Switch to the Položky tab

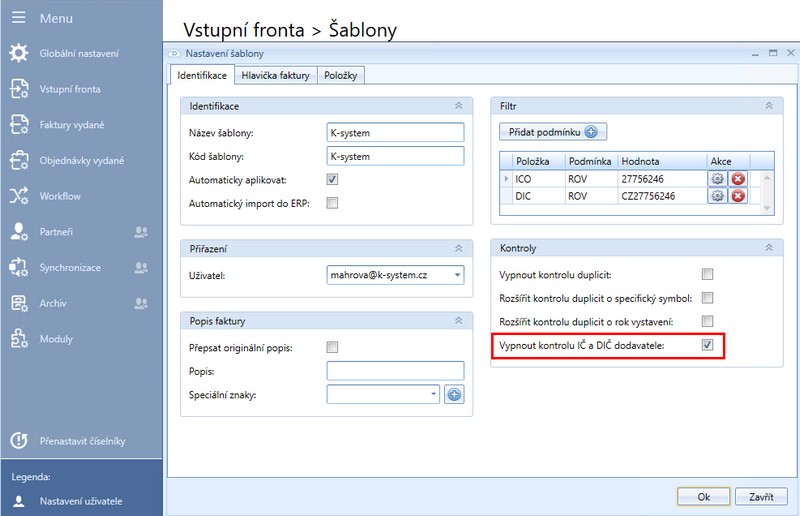pyautogui.click(x=342, y=75)
